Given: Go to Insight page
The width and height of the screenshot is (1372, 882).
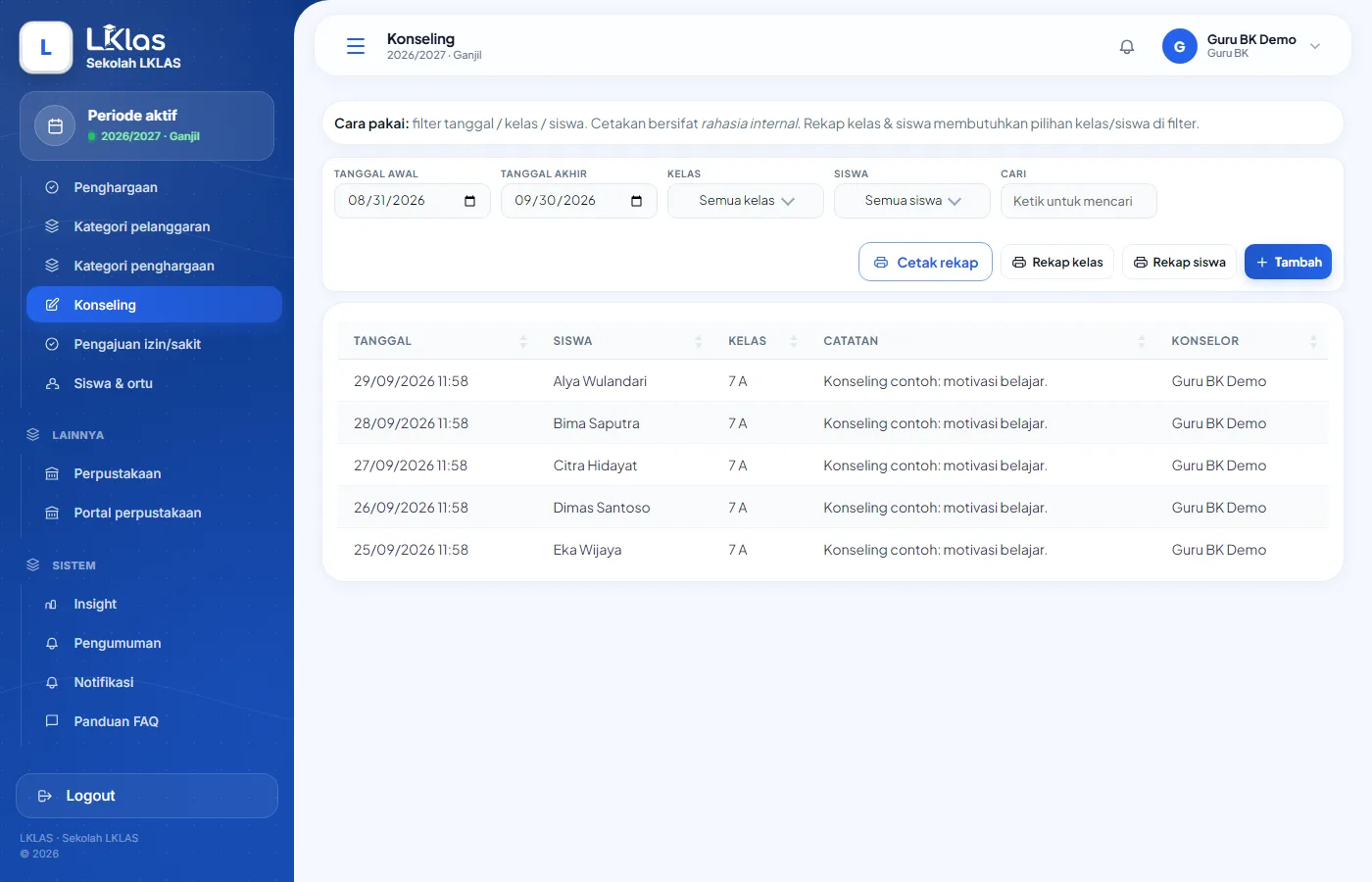Looking at the screenshot, I should 154,604.
